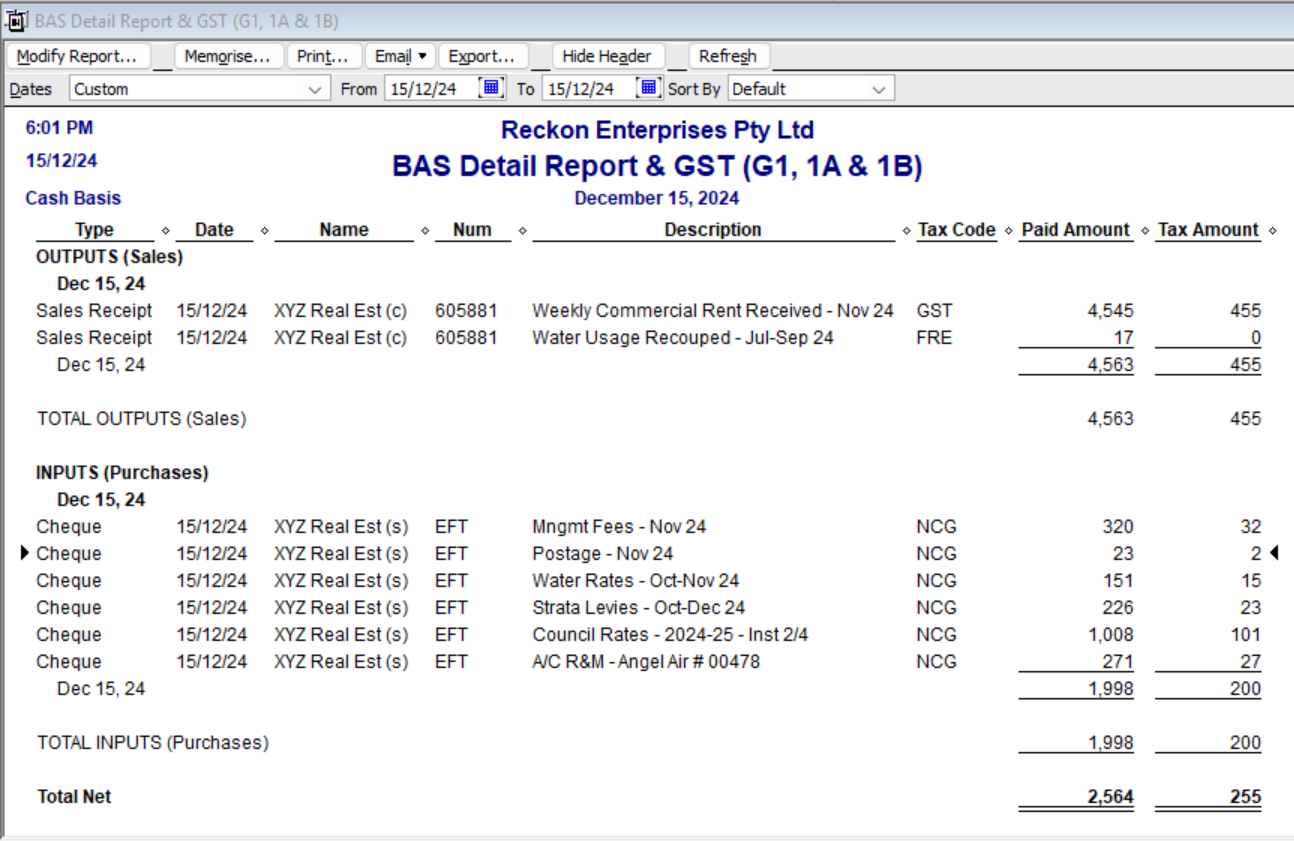Click the NCG tax code for Postage
The width and height of the screenshot is (1294, 841).
(x=936, y=554)
